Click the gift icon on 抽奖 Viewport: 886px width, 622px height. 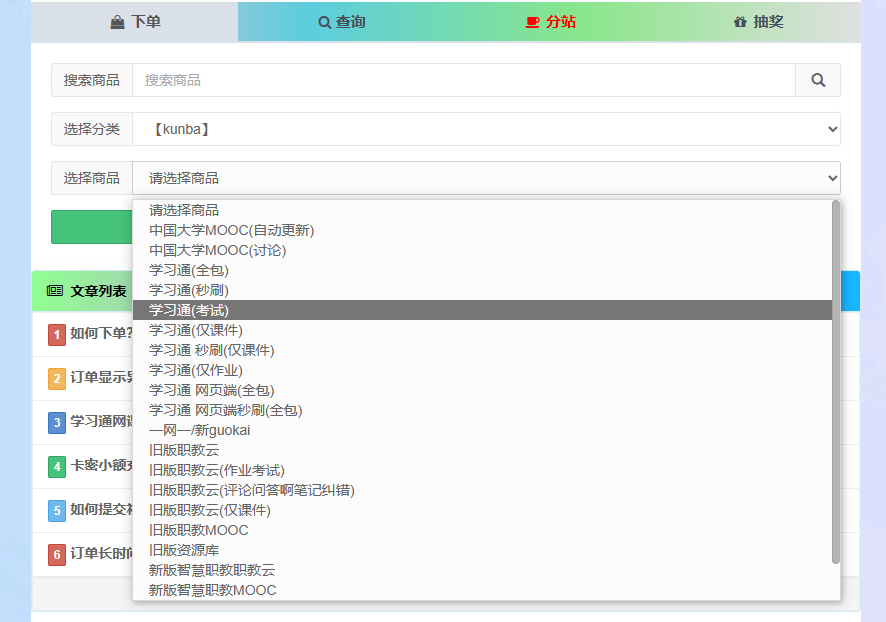pyautogui.click(x=740, y=23)
